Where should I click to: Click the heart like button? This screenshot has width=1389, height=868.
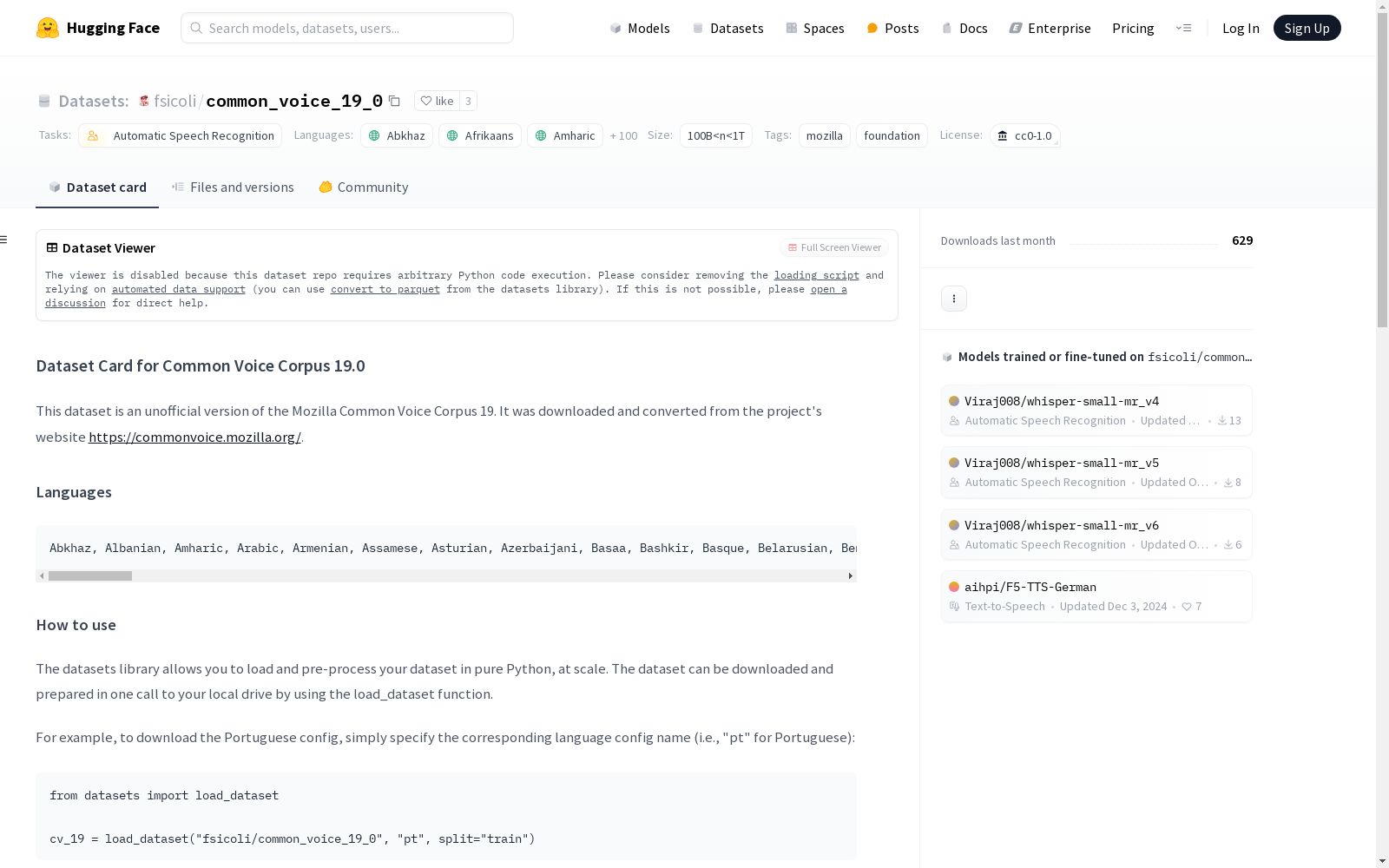(x=437, y=101)
